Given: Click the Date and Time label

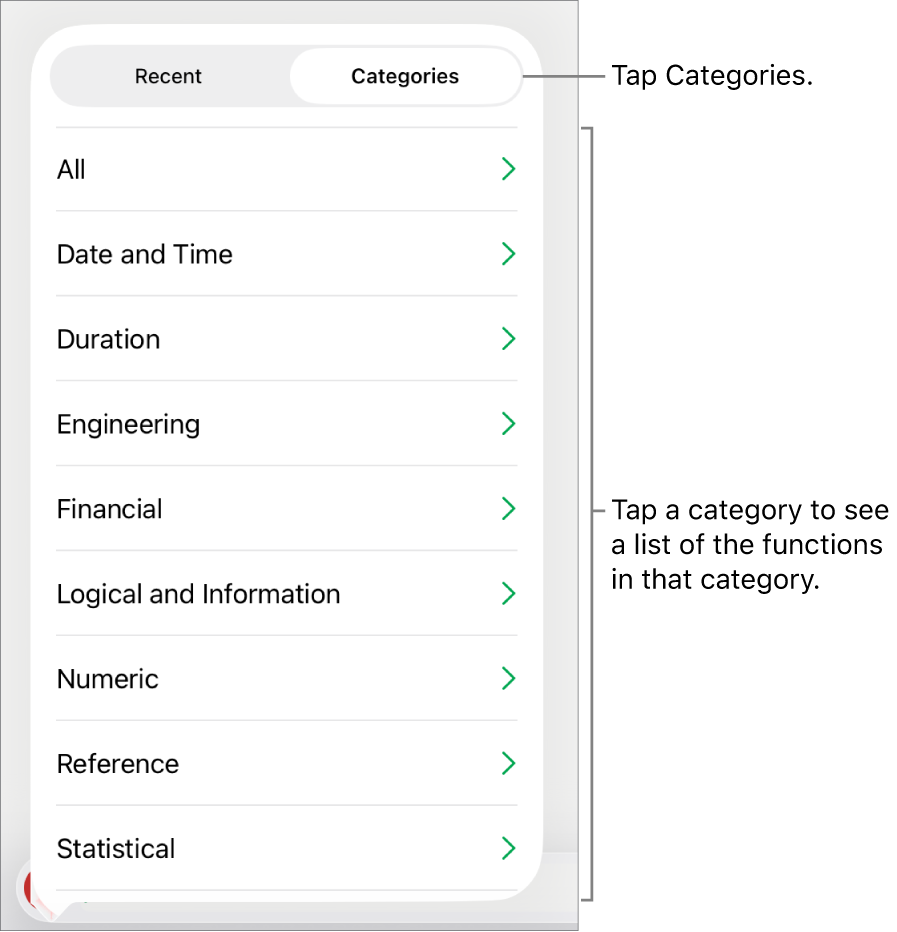Looking at the screenshot, I should [144, 254].
